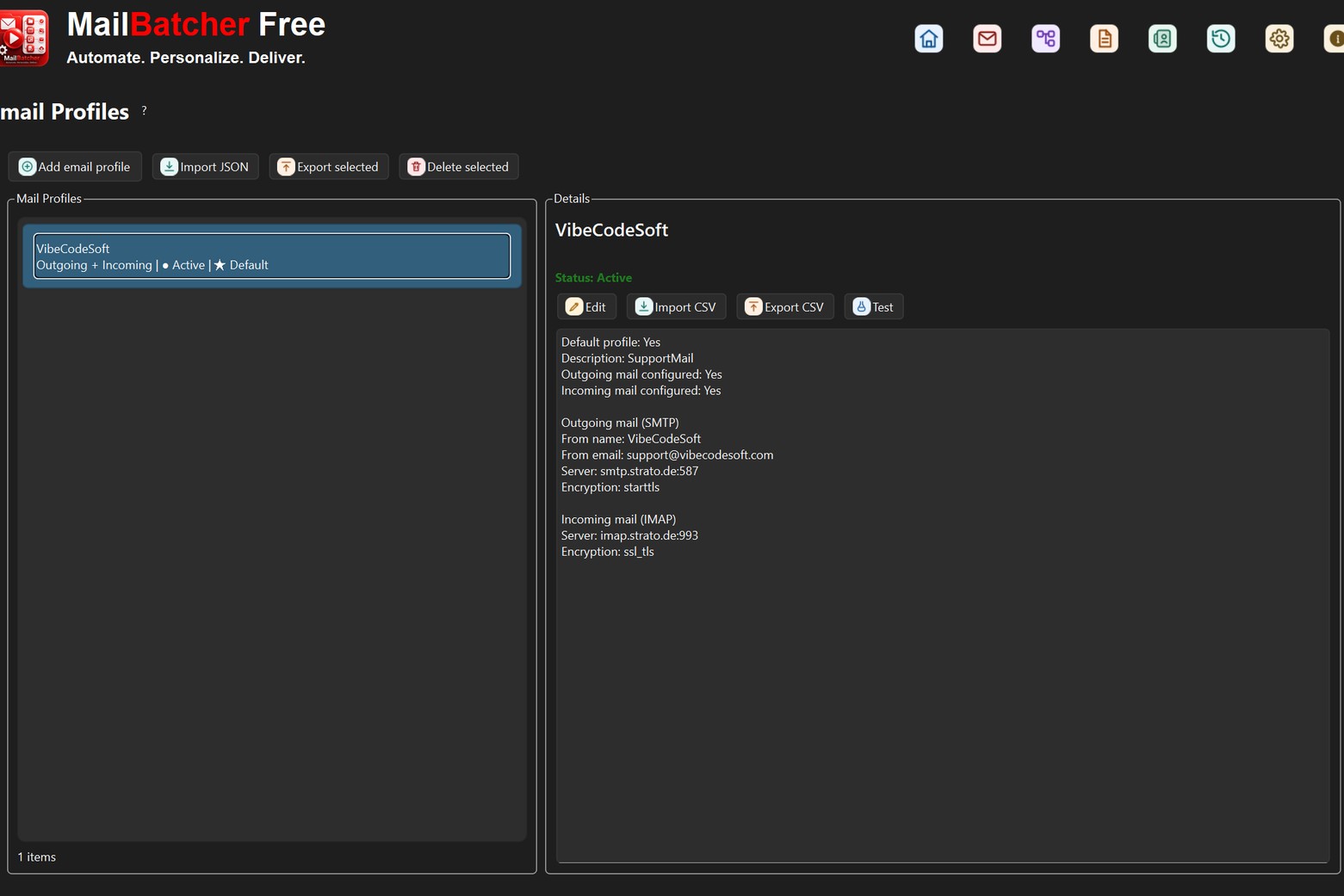The image size is (1344, 896).
Task: Click the Default profile: Yes line
Action: 610,343
